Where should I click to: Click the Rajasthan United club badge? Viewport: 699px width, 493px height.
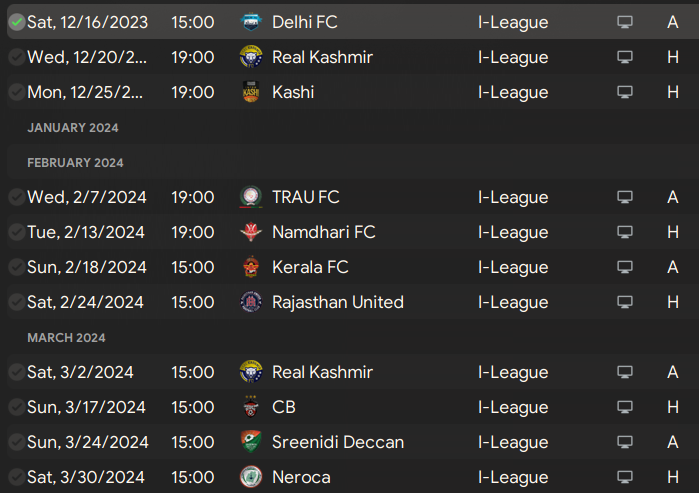point(251,302)
